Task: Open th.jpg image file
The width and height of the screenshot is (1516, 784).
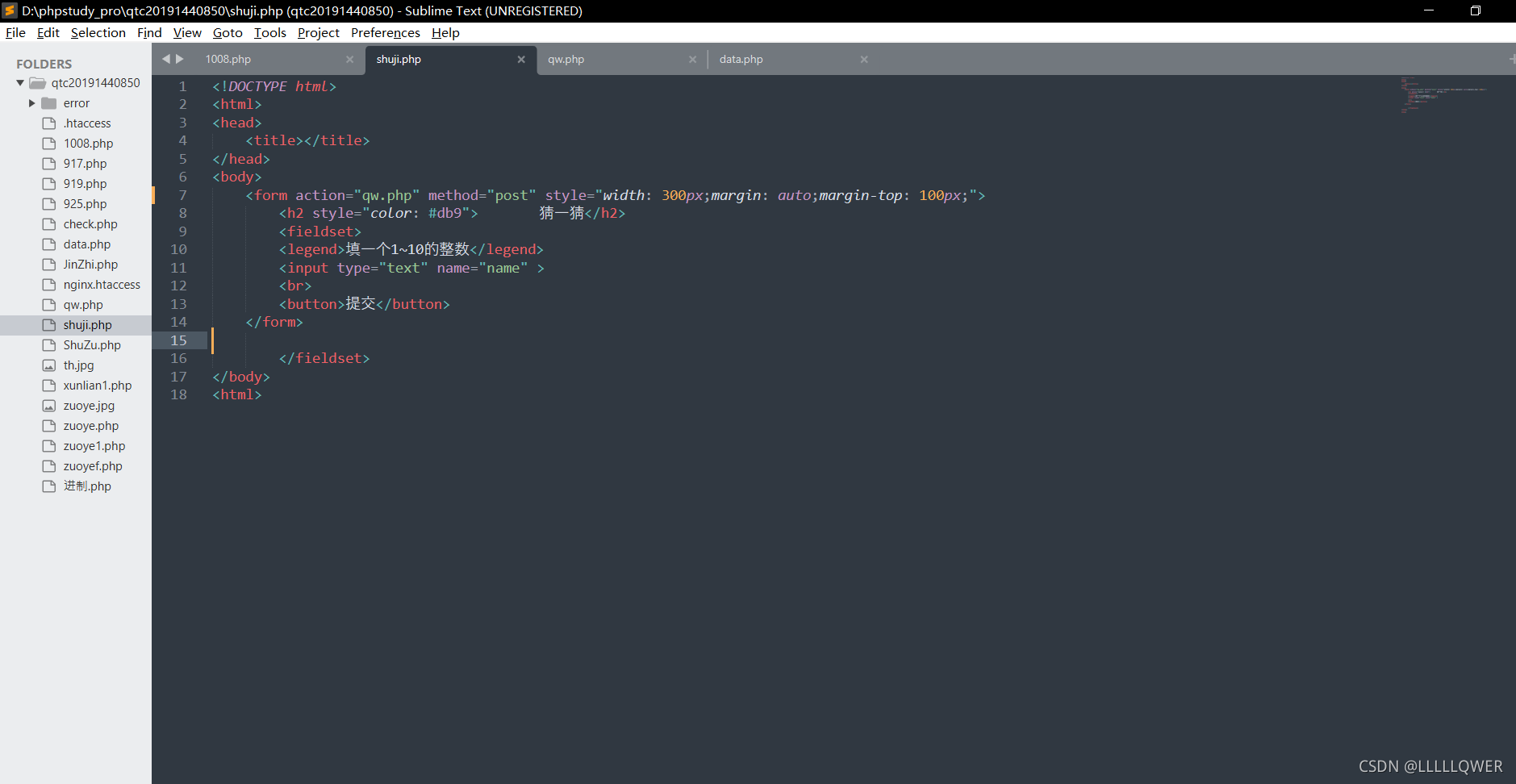Action: (x=79, y=365)
